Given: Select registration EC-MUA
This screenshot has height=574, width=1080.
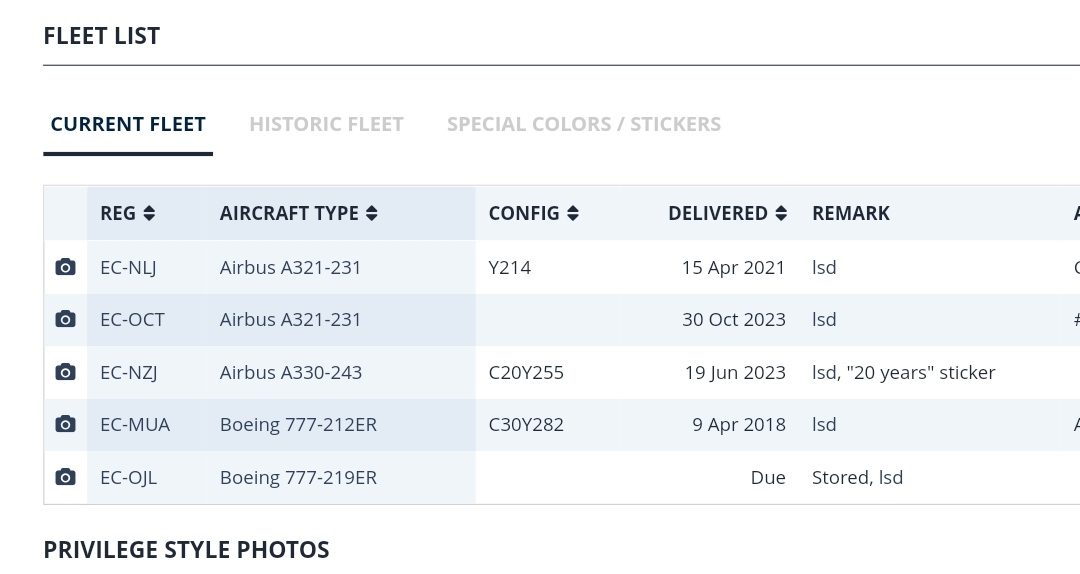Looking at the screenshot, I should (x=135, y=425).
